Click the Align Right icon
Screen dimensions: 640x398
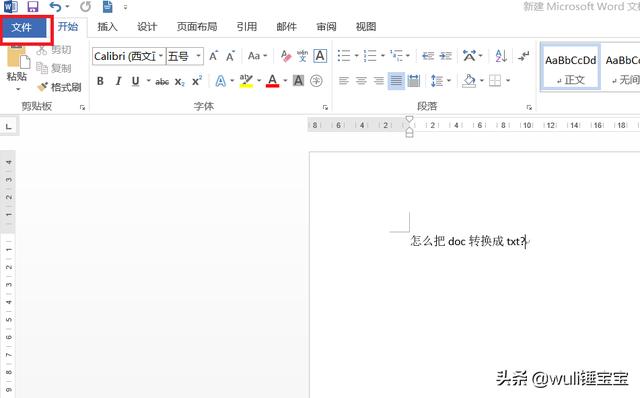tap(379, 81)
